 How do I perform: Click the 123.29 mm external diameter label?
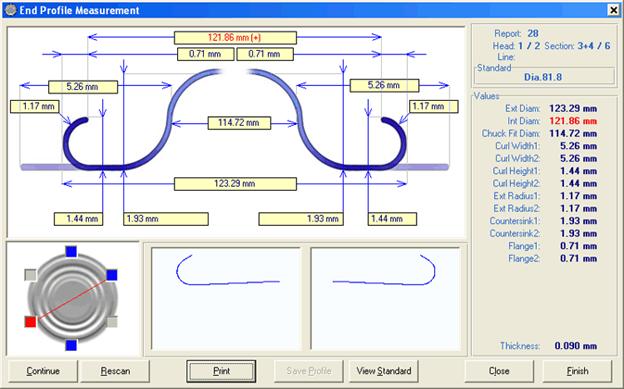[x=235, y=184]
